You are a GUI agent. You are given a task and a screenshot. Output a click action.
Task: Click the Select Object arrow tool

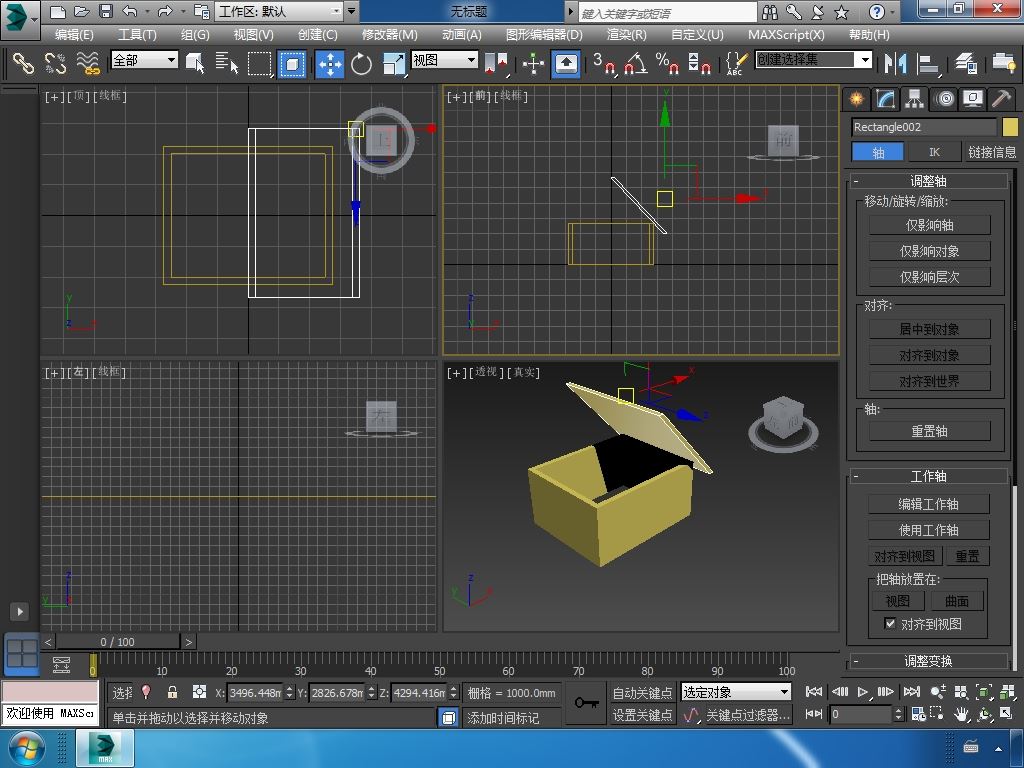[195, 63]
